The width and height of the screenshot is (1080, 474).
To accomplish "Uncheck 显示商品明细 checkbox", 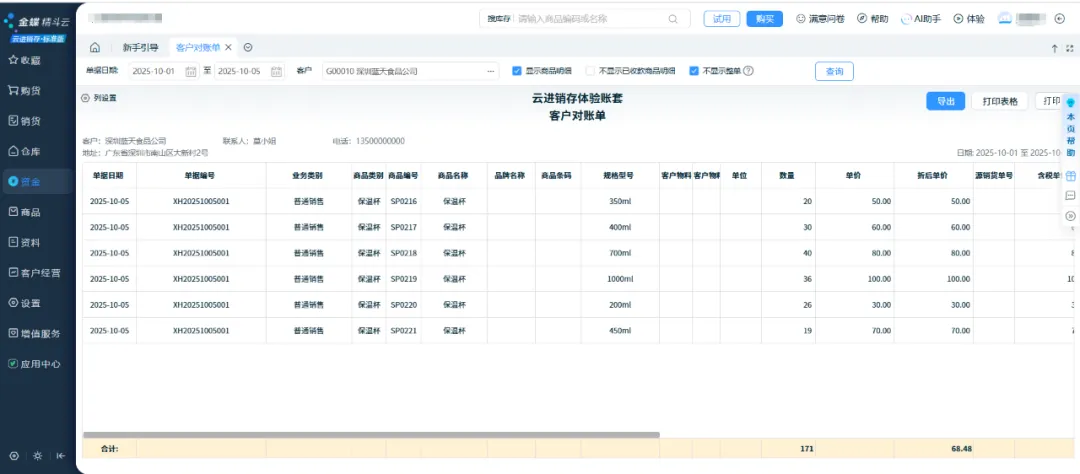I will click(517, 71).
